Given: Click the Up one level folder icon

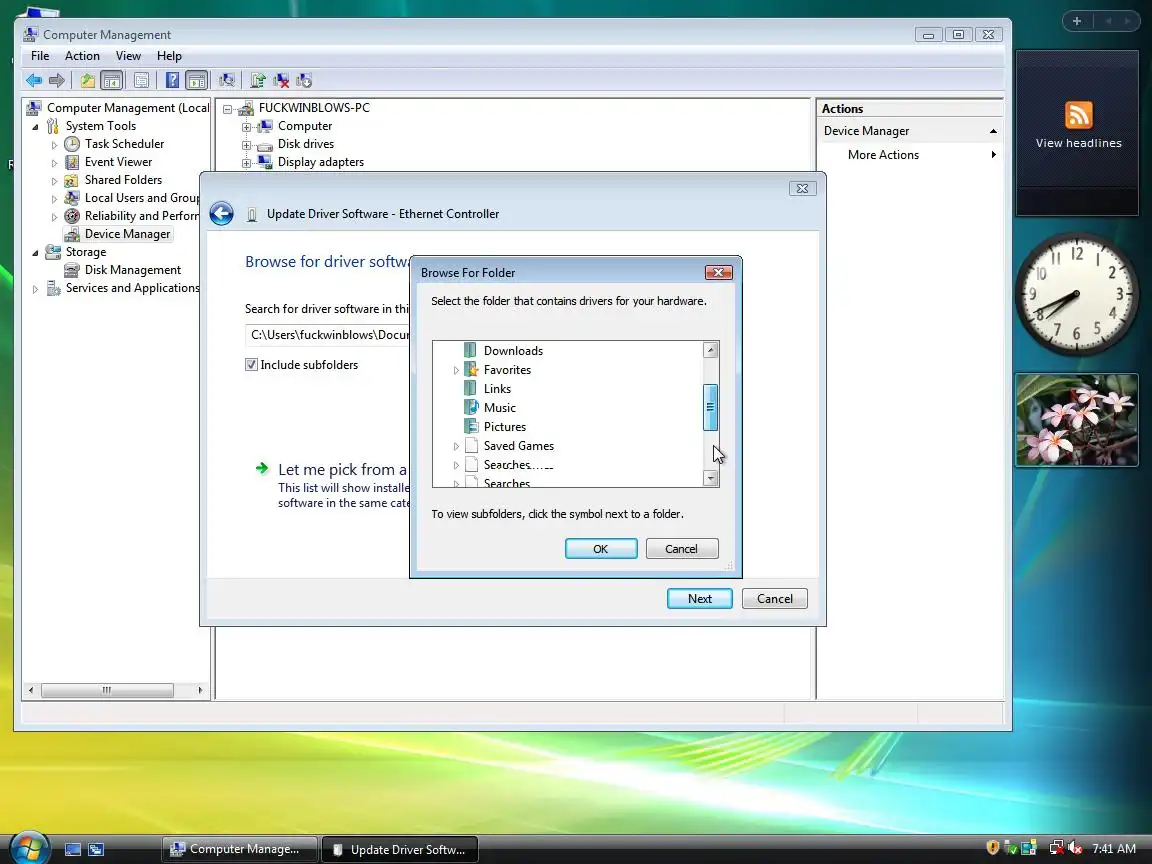Looking at the screenshot, I should (x=87, y=81).
